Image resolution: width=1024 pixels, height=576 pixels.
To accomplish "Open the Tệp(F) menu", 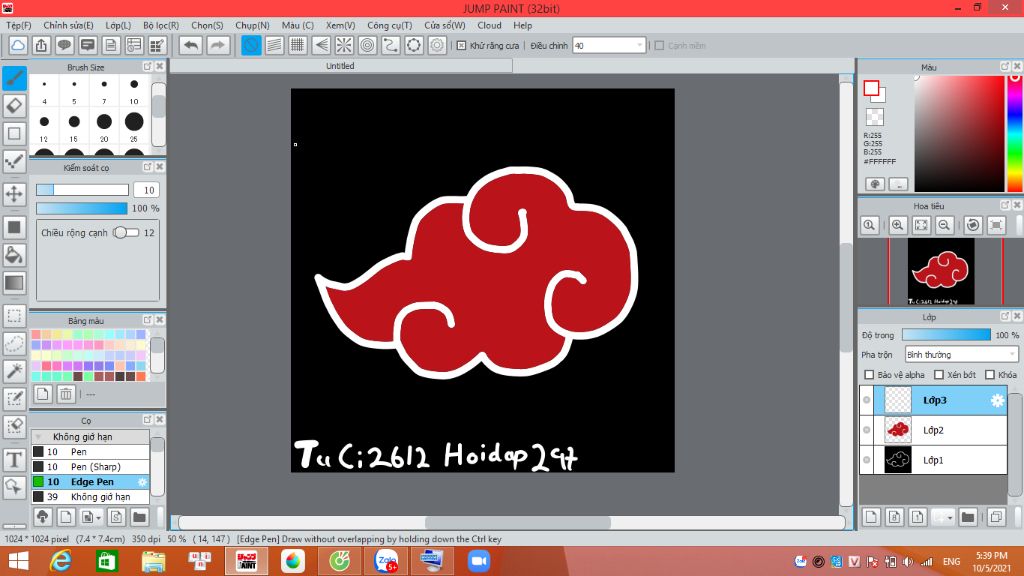I will 18,25.
